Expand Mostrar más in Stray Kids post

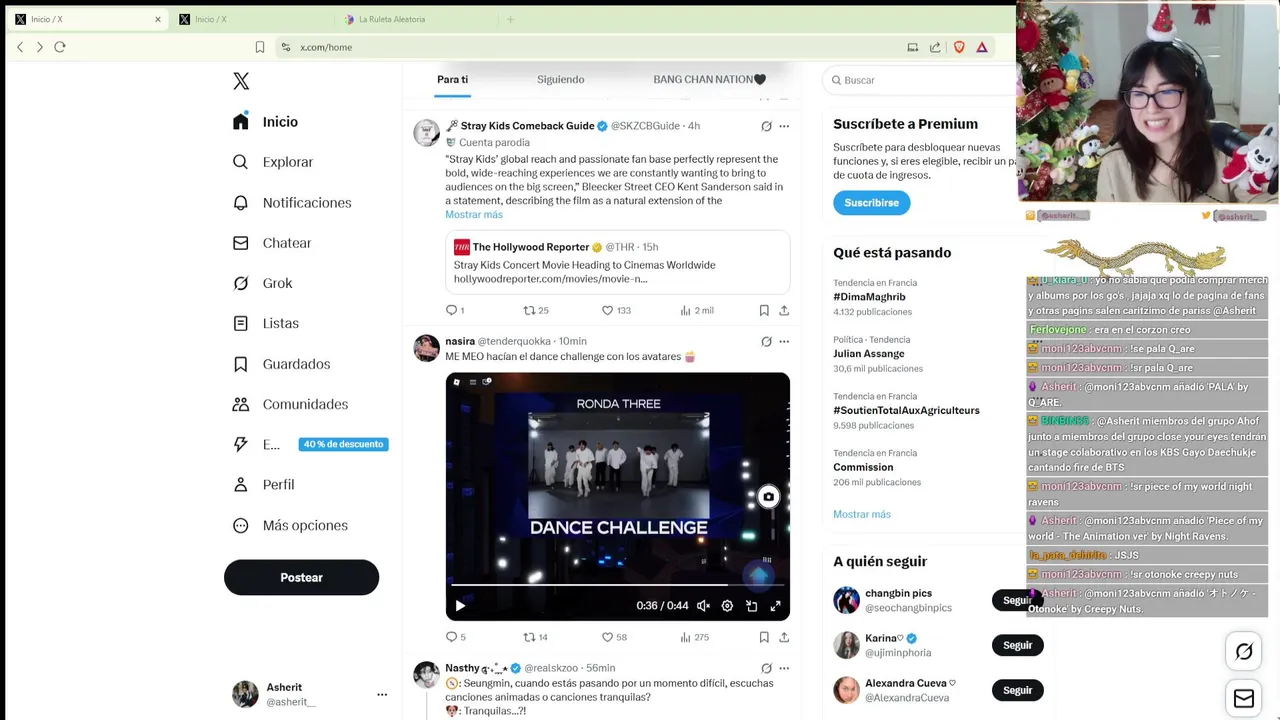point(474,215)
